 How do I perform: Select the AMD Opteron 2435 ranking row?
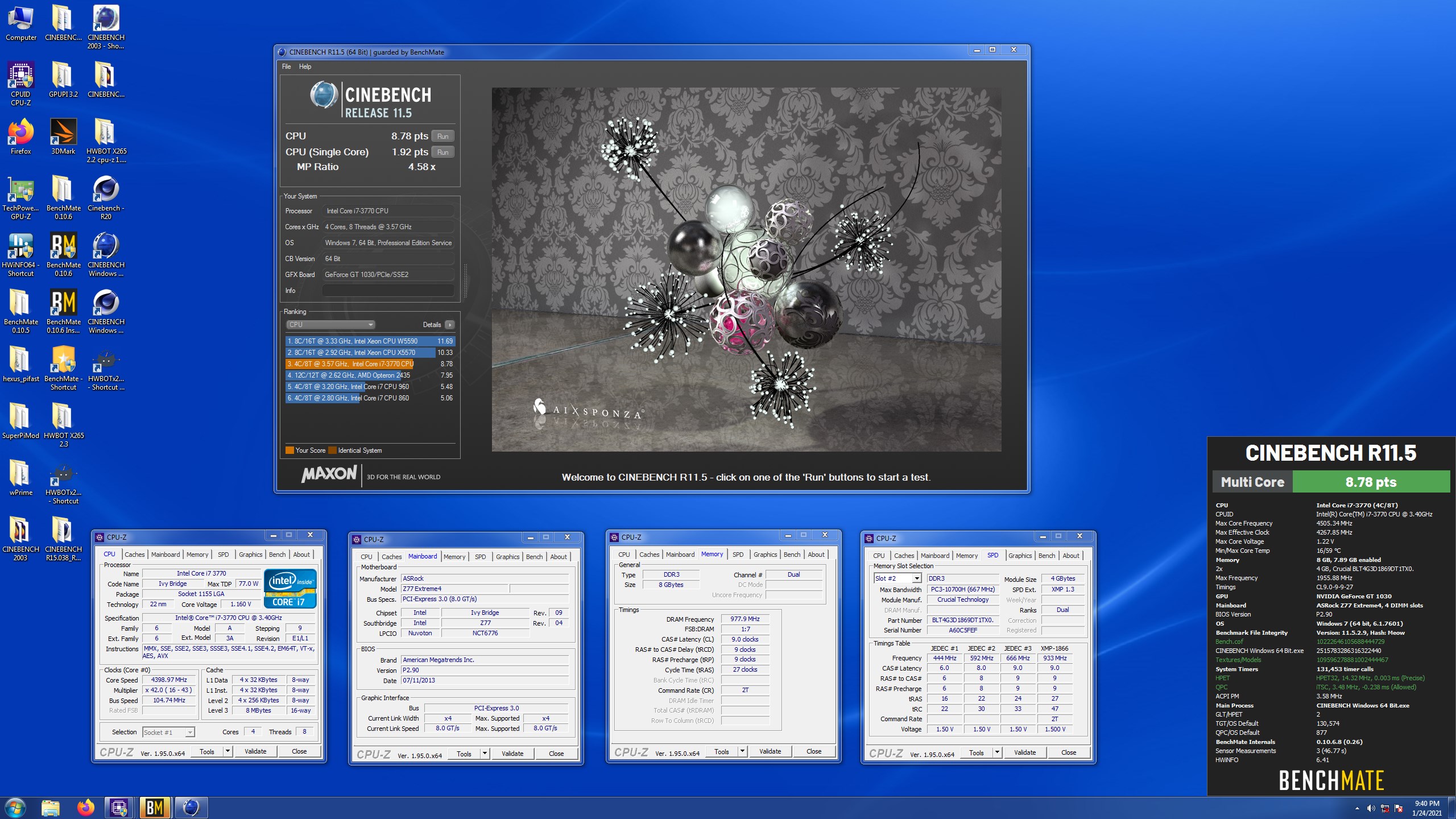(370, 375)
